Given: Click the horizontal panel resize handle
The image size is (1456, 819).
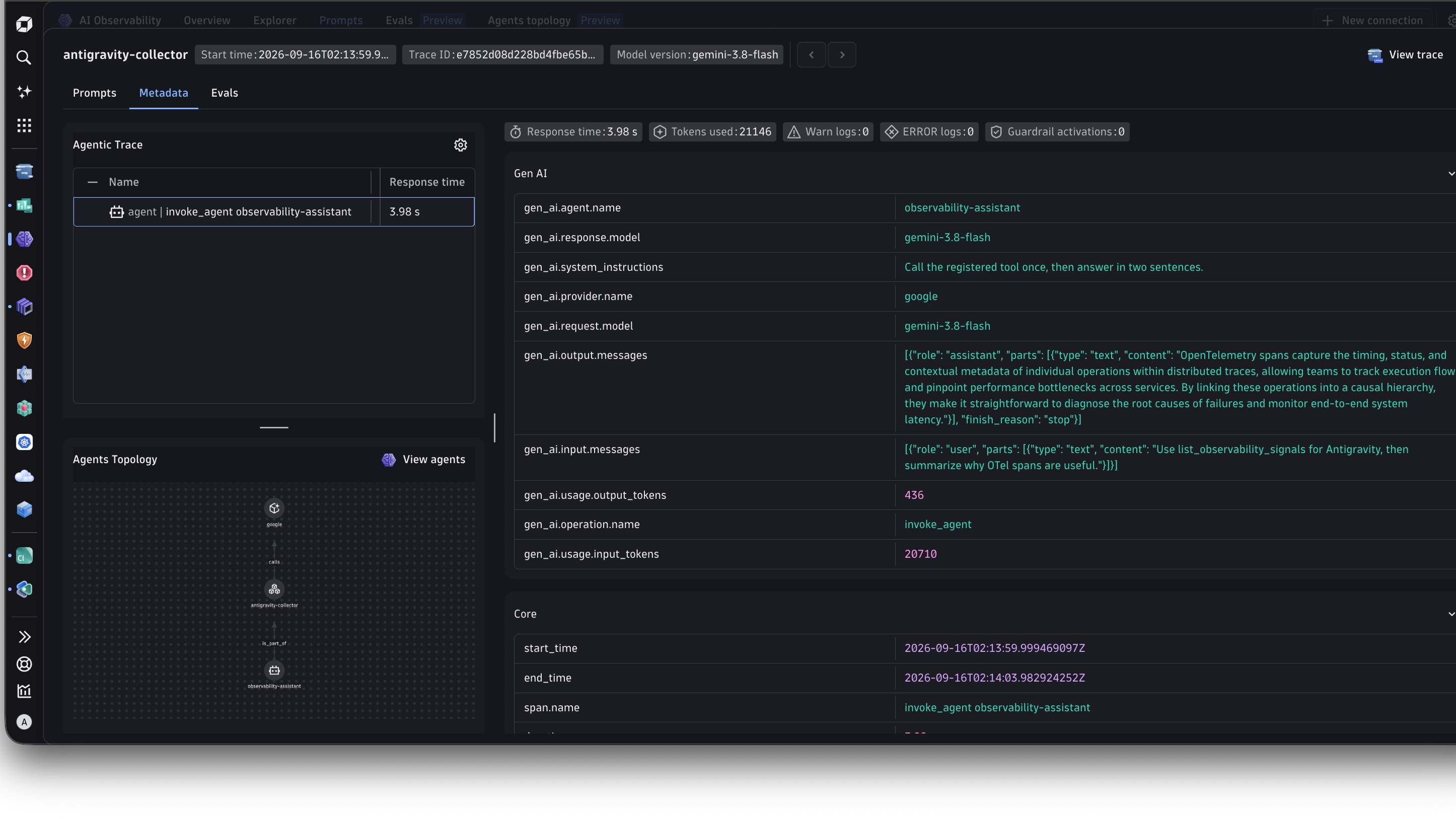Looking at the screenshot, I should tap(274, 428).
